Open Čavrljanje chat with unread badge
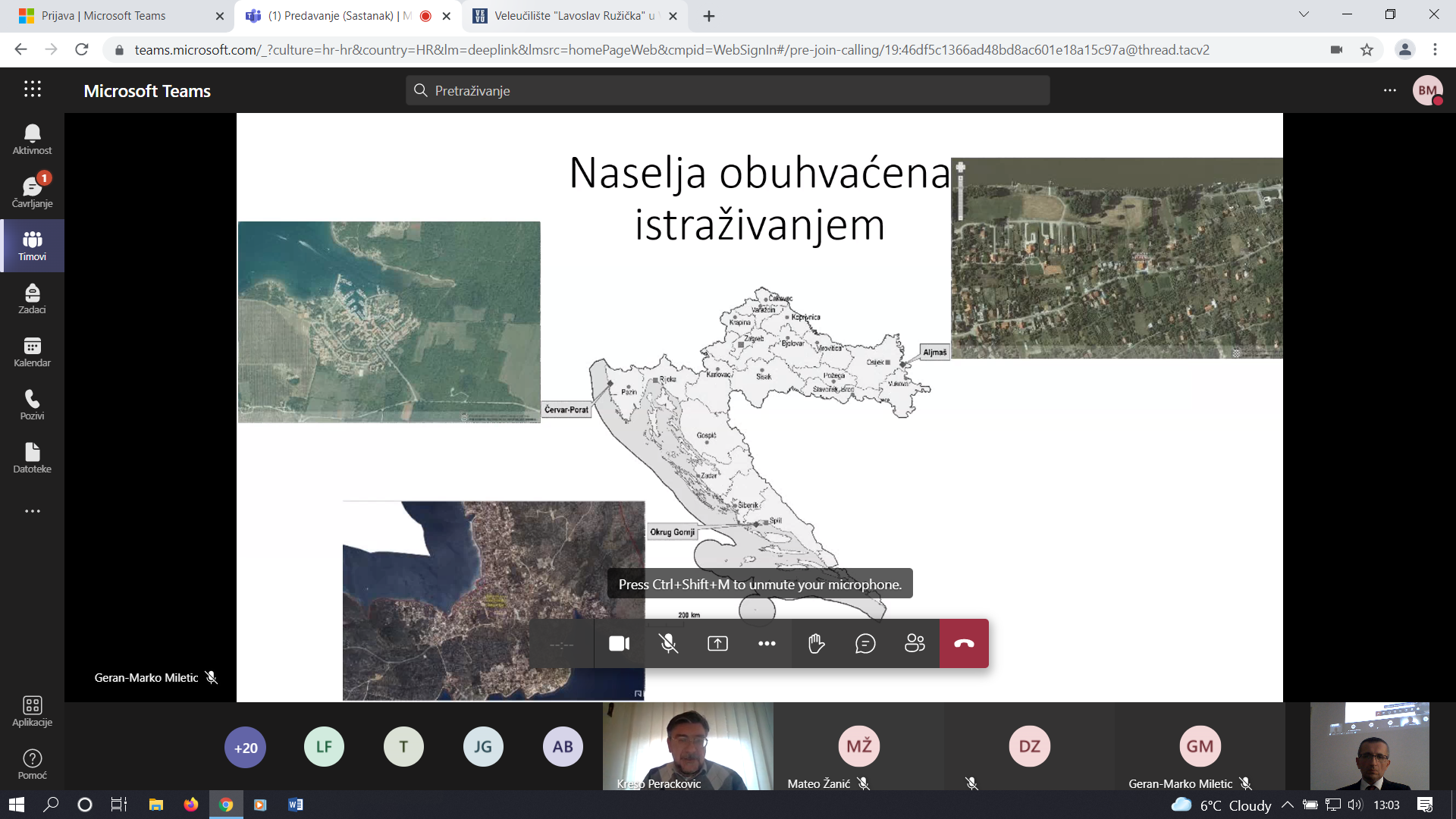1456x819 pixels. [x=32, y=193]
